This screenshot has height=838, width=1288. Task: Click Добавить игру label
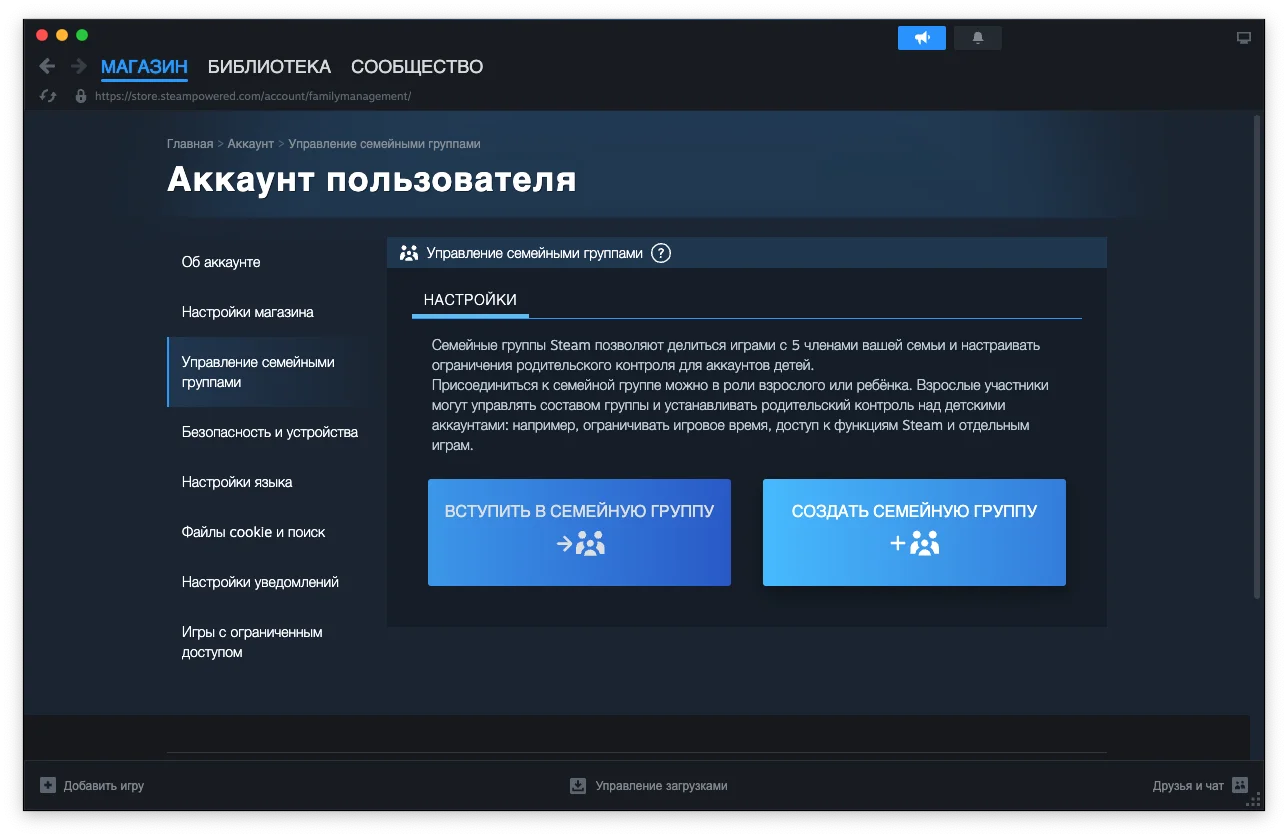pyautogui.click(x=104, y=786)
